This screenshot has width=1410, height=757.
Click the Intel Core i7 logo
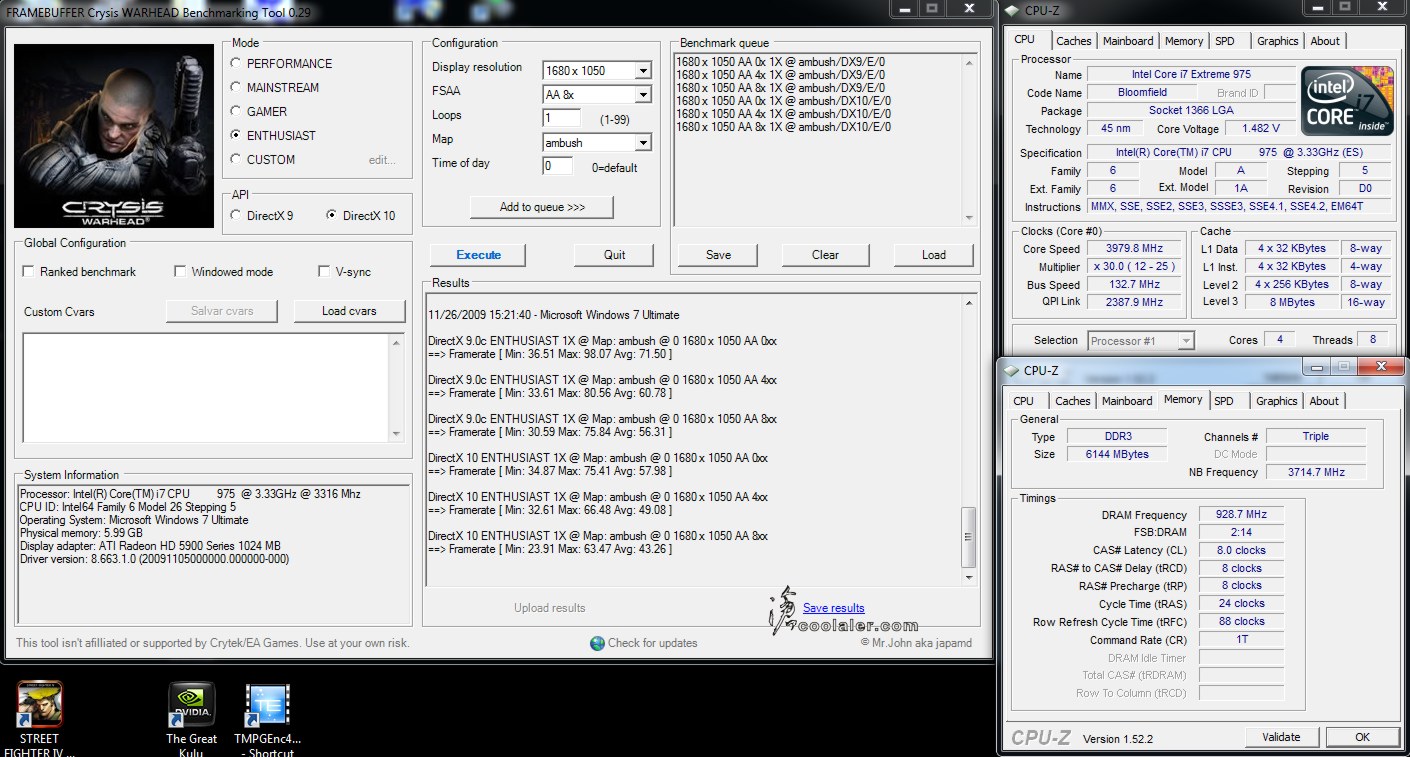pyautogui.click(x=1349, y=101)
